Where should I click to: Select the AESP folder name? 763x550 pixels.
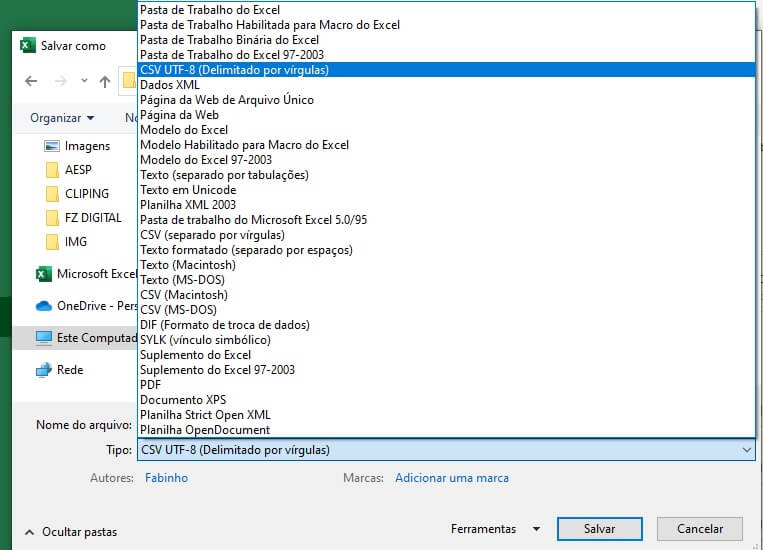(x=78, y=170)
